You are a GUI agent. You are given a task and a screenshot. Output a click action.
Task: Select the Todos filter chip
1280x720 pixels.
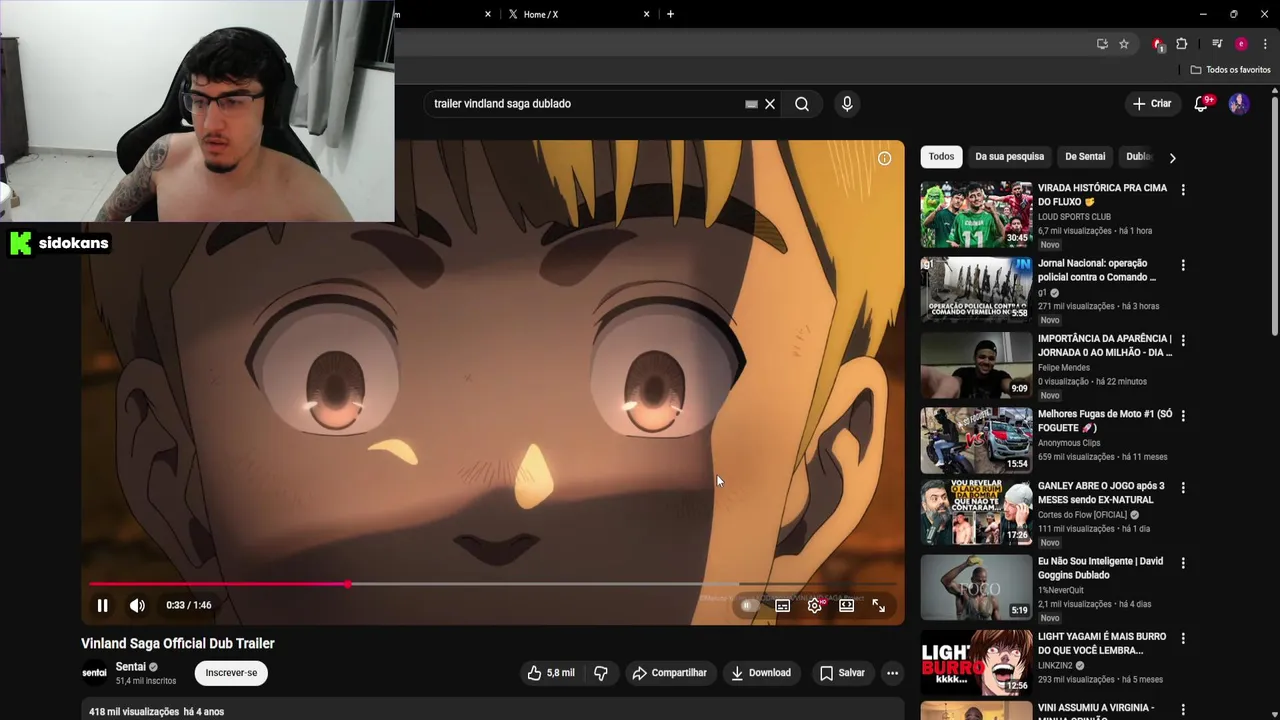point(941,156)
